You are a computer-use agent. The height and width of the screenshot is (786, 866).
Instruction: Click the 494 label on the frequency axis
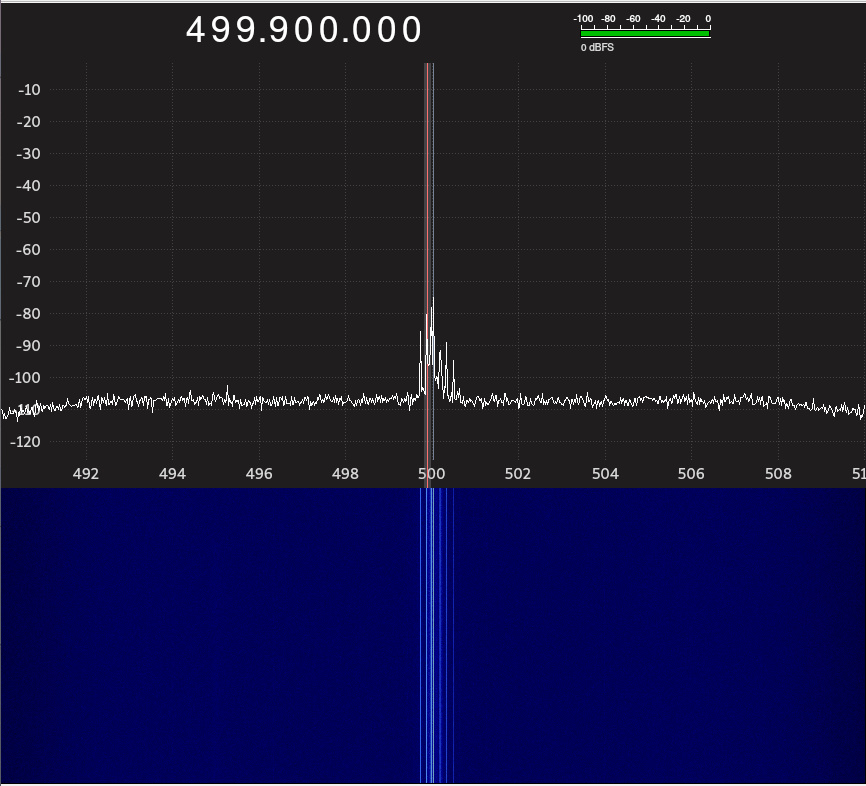(172, 473)
